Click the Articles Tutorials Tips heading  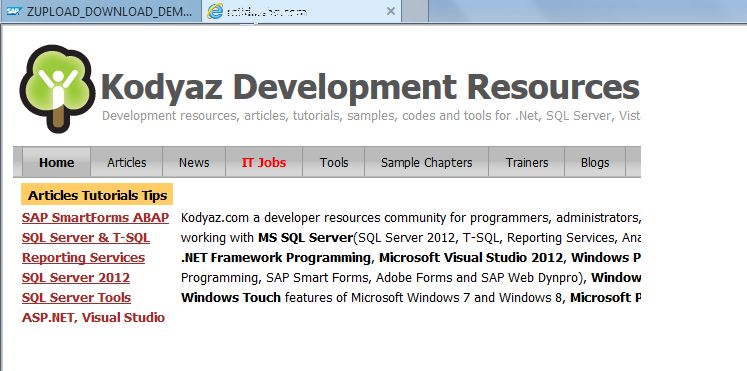coord(97,195)
